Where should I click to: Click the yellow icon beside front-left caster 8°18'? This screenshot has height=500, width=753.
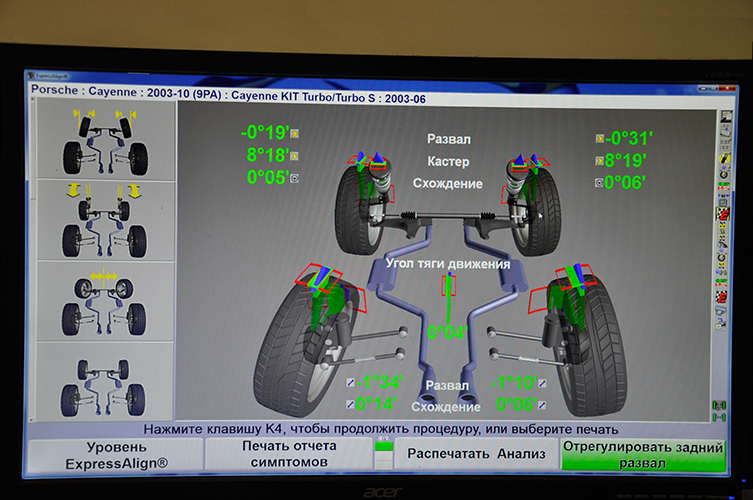[x=294, y=156]
